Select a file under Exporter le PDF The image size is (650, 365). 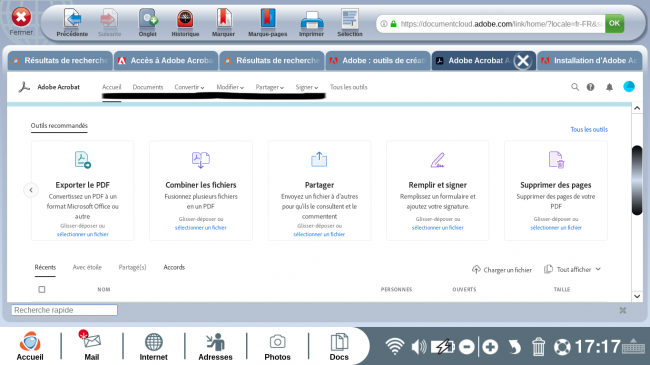82,234
